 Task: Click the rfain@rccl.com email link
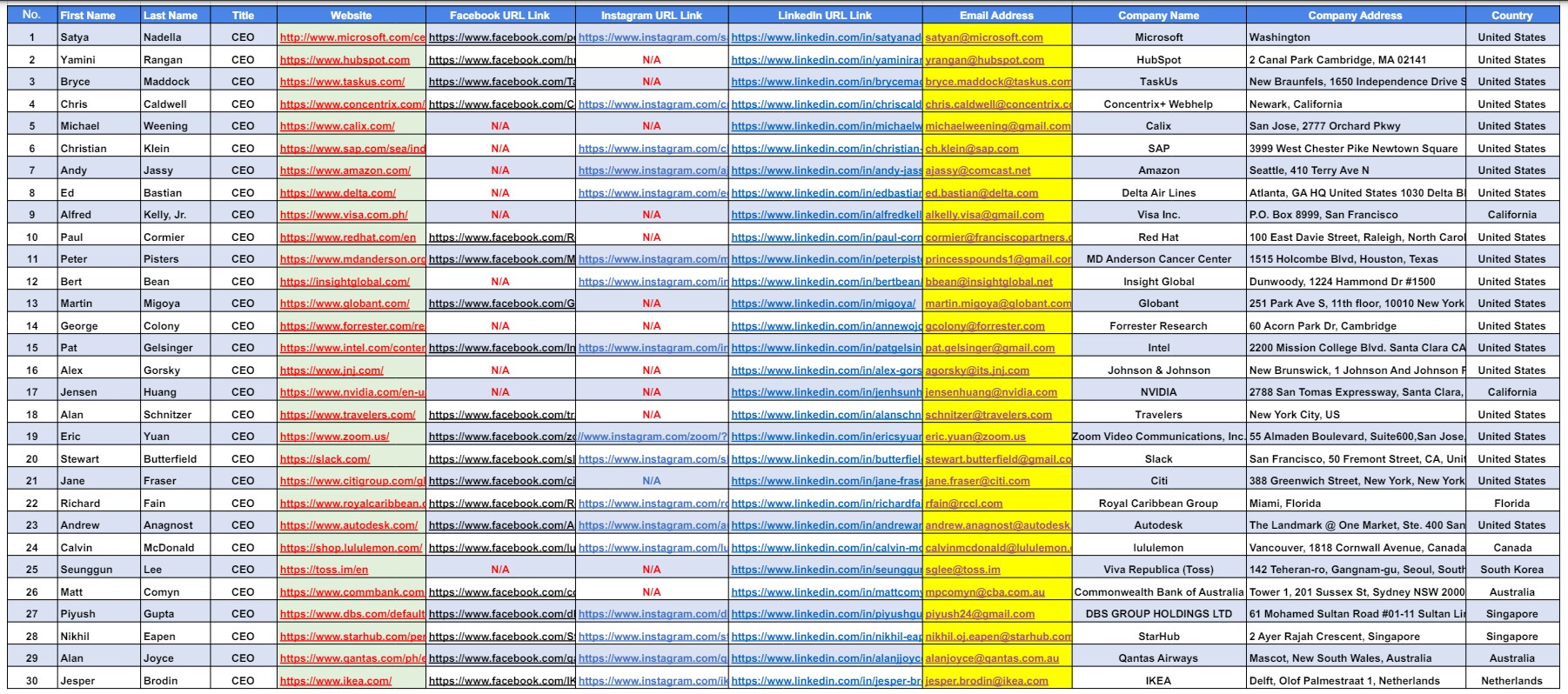click(x=964, y=504)
